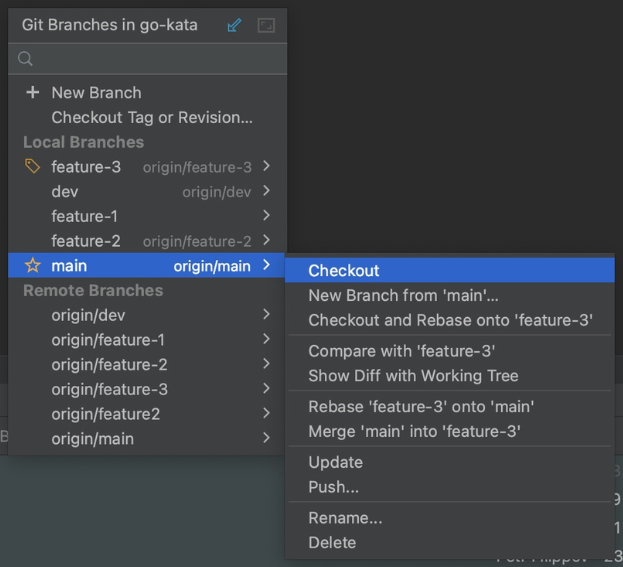The image size is (623, 567).
Task: Expand the dev local branch chevron
Action: pyautogui.click(x=267, y=191)
